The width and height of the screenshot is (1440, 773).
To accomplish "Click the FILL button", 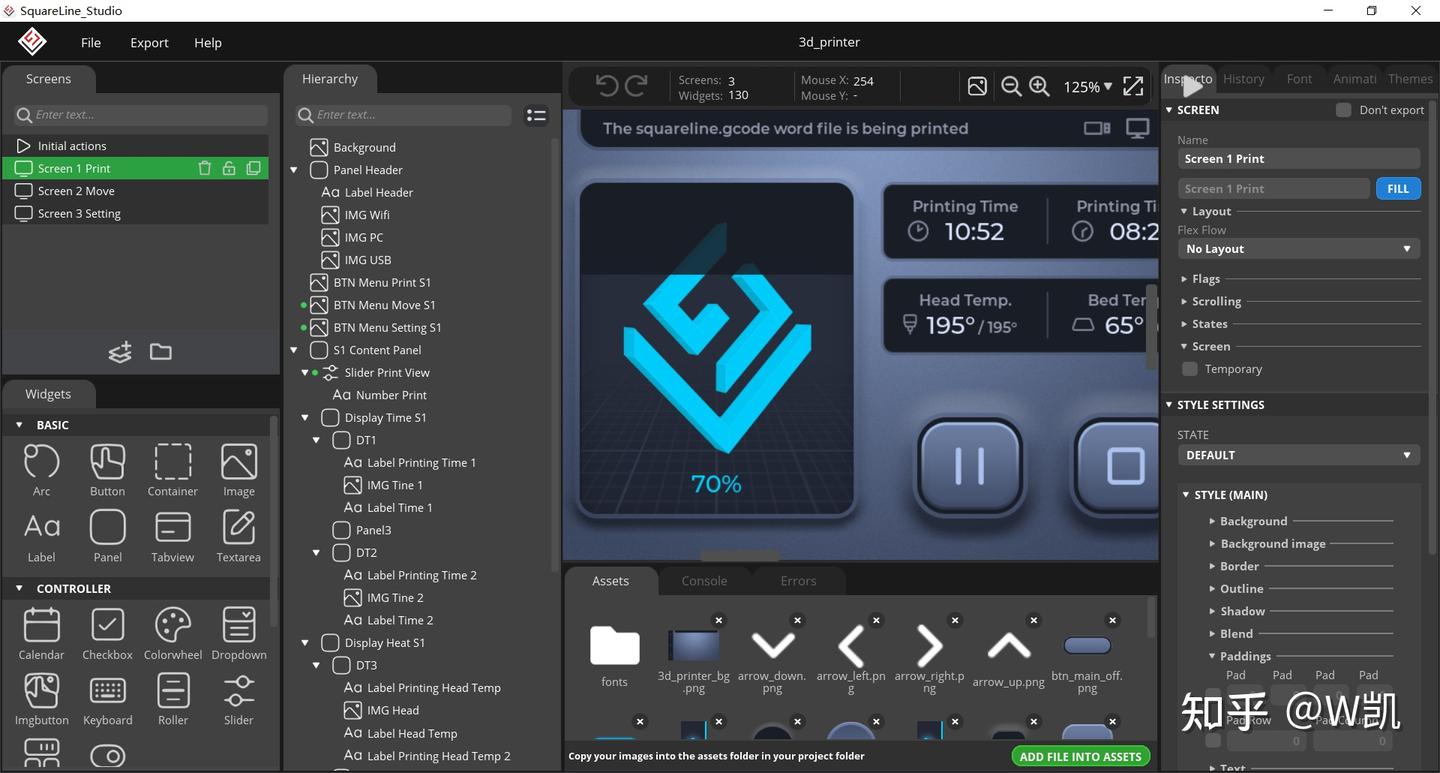I will click(x=1398, y=189).
